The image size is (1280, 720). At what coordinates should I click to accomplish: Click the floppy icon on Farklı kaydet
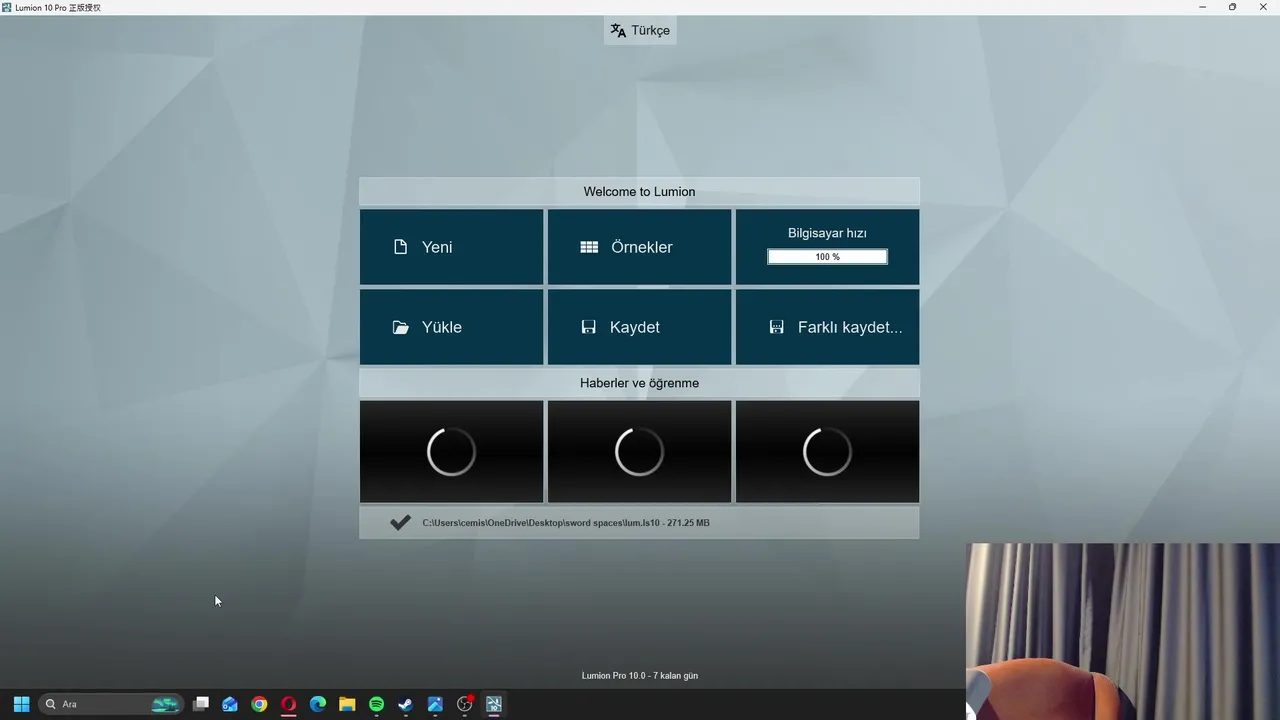tap(777, 327)
